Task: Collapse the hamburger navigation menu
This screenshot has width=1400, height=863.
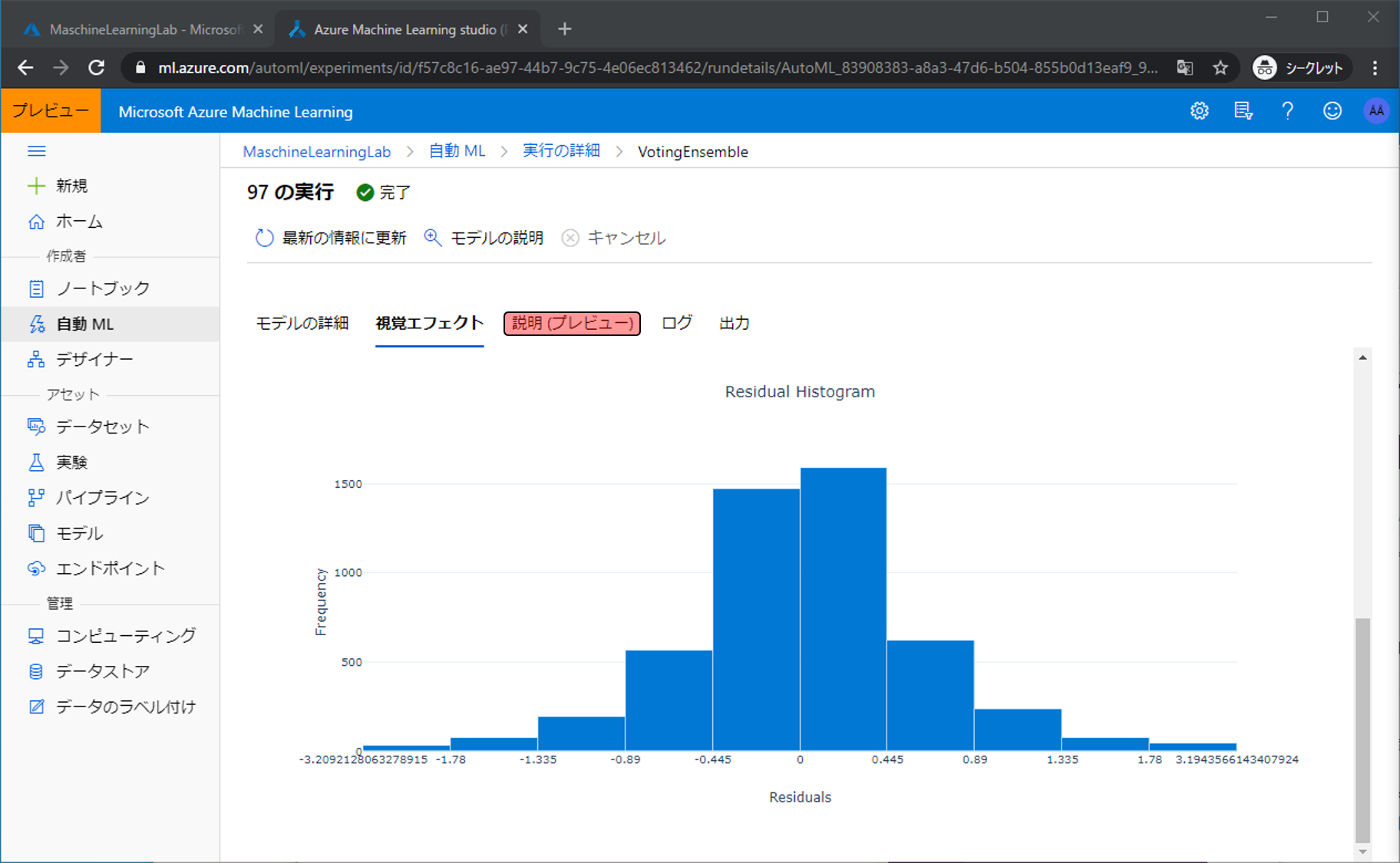Action: pos(36,151)
